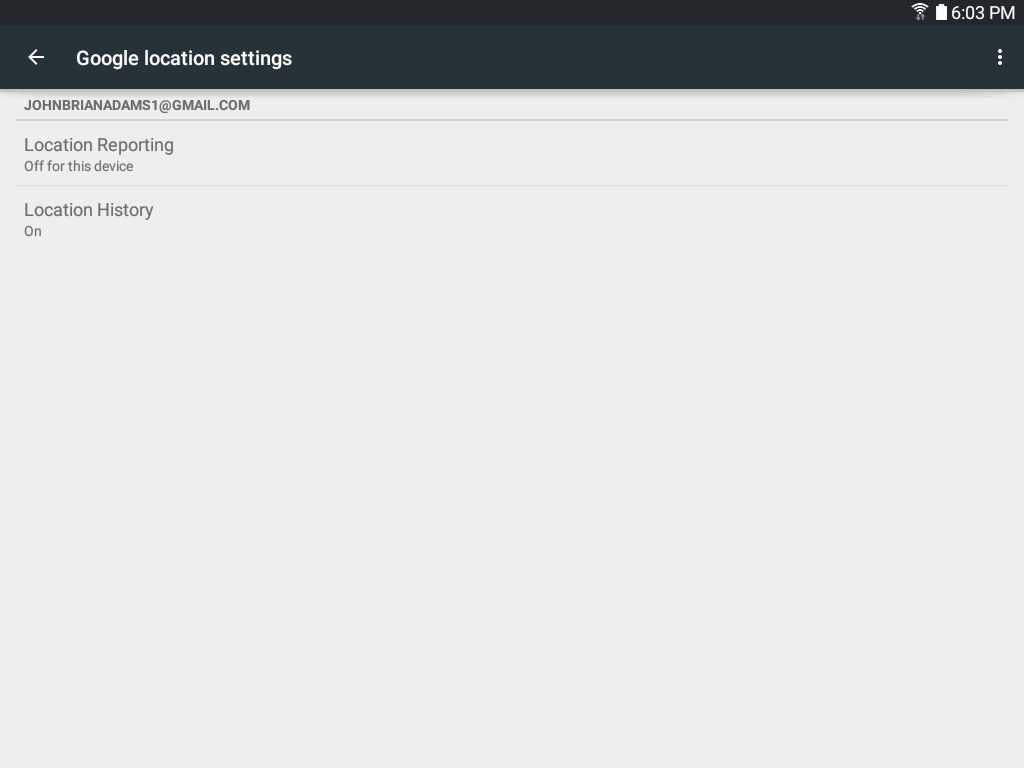The image size is (1024, 768).
Task: Open the Location History setting
Action: (512, 219)
